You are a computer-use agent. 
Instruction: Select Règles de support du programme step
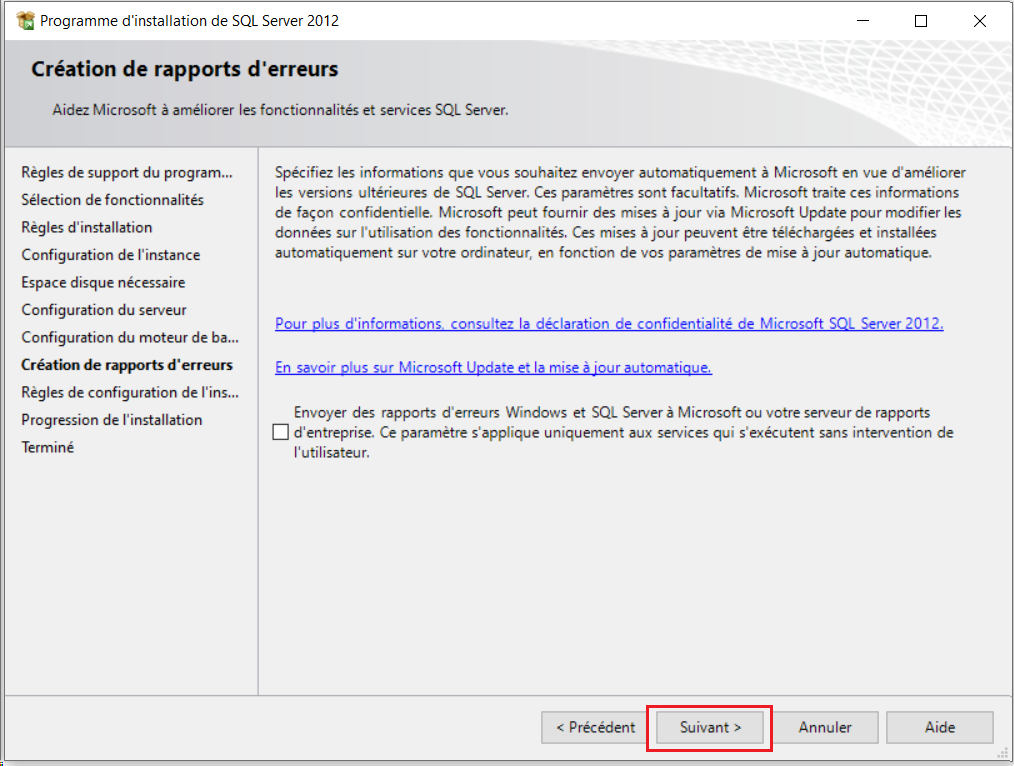click(126, 172)
